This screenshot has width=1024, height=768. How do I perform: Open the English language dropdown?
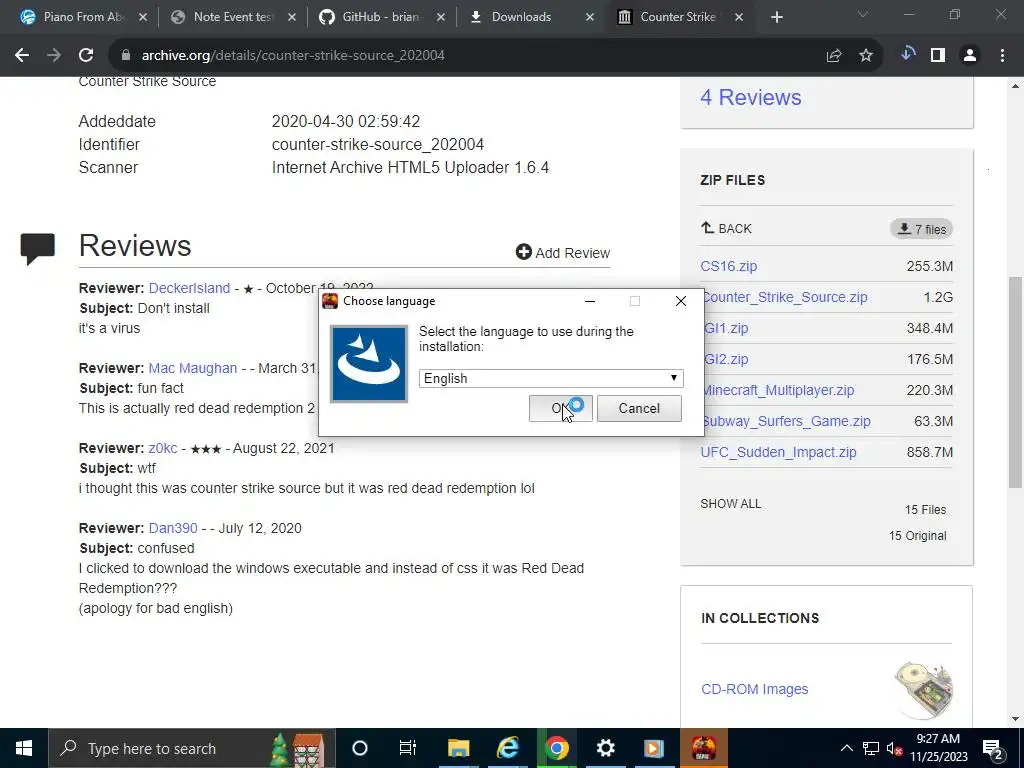tap(551, 378)
